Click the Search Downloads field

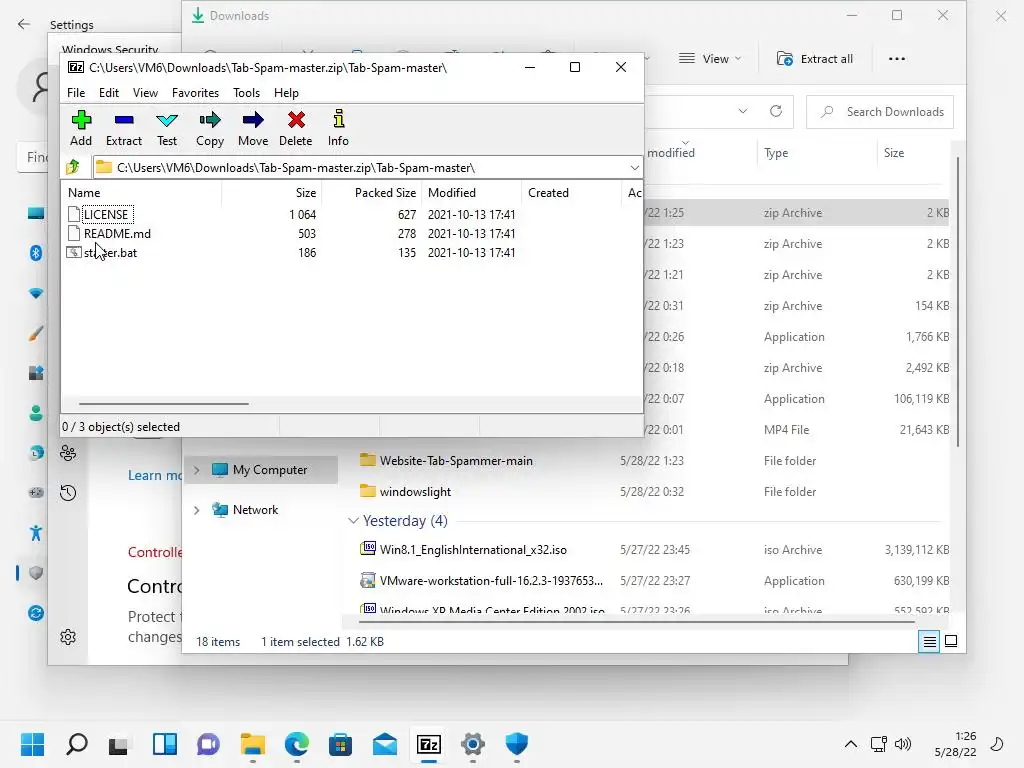tap(880, 112)
